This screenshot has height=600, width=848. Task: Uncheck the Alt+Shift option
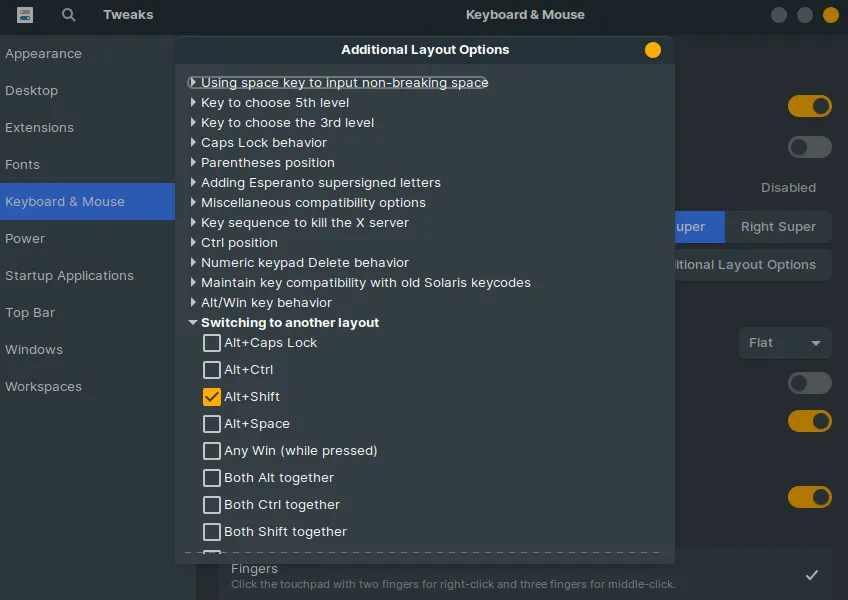[x=211, y=396]
